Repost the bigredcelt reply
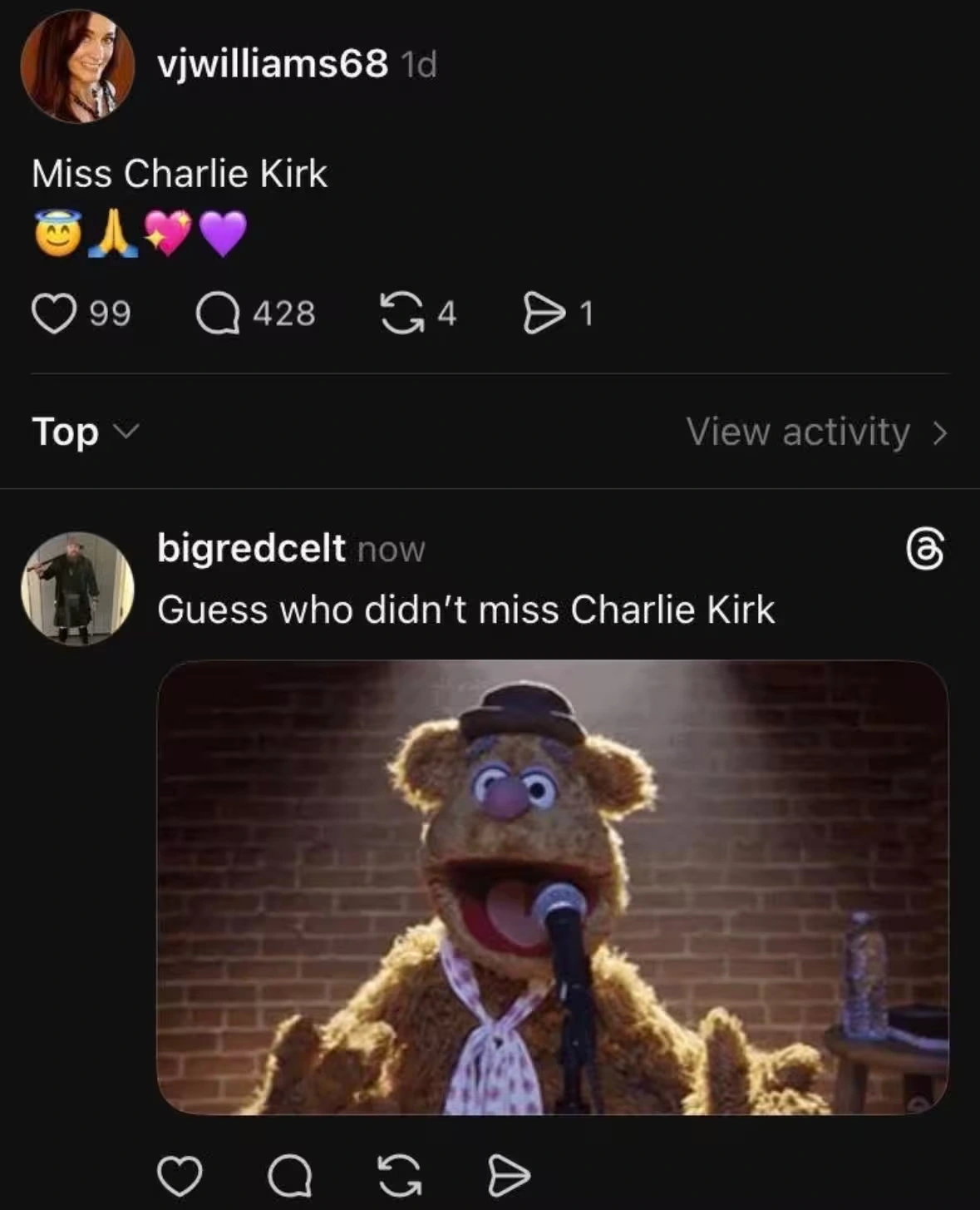Viewport: 980px width, 1210px height. click(400, 1176)
